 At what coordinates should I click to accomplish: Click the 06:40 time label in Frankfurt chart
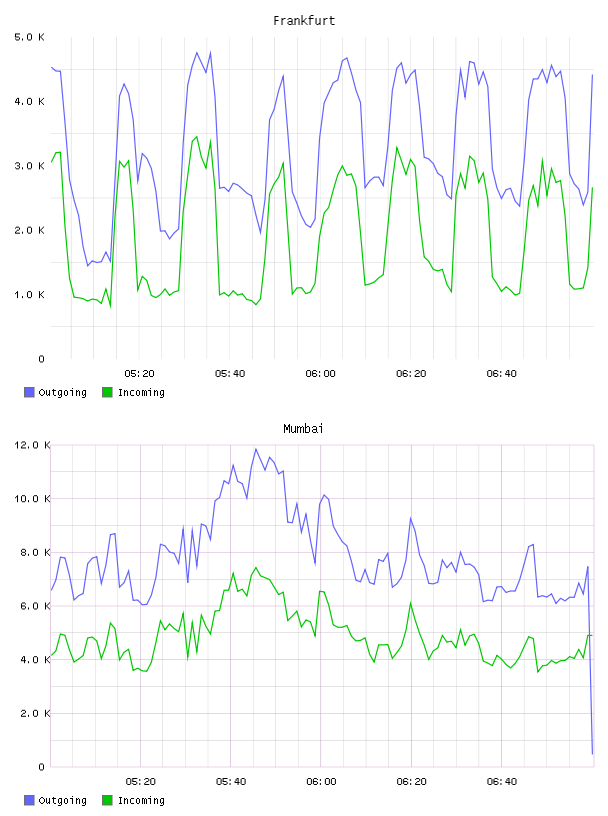(x=502, y=374)
